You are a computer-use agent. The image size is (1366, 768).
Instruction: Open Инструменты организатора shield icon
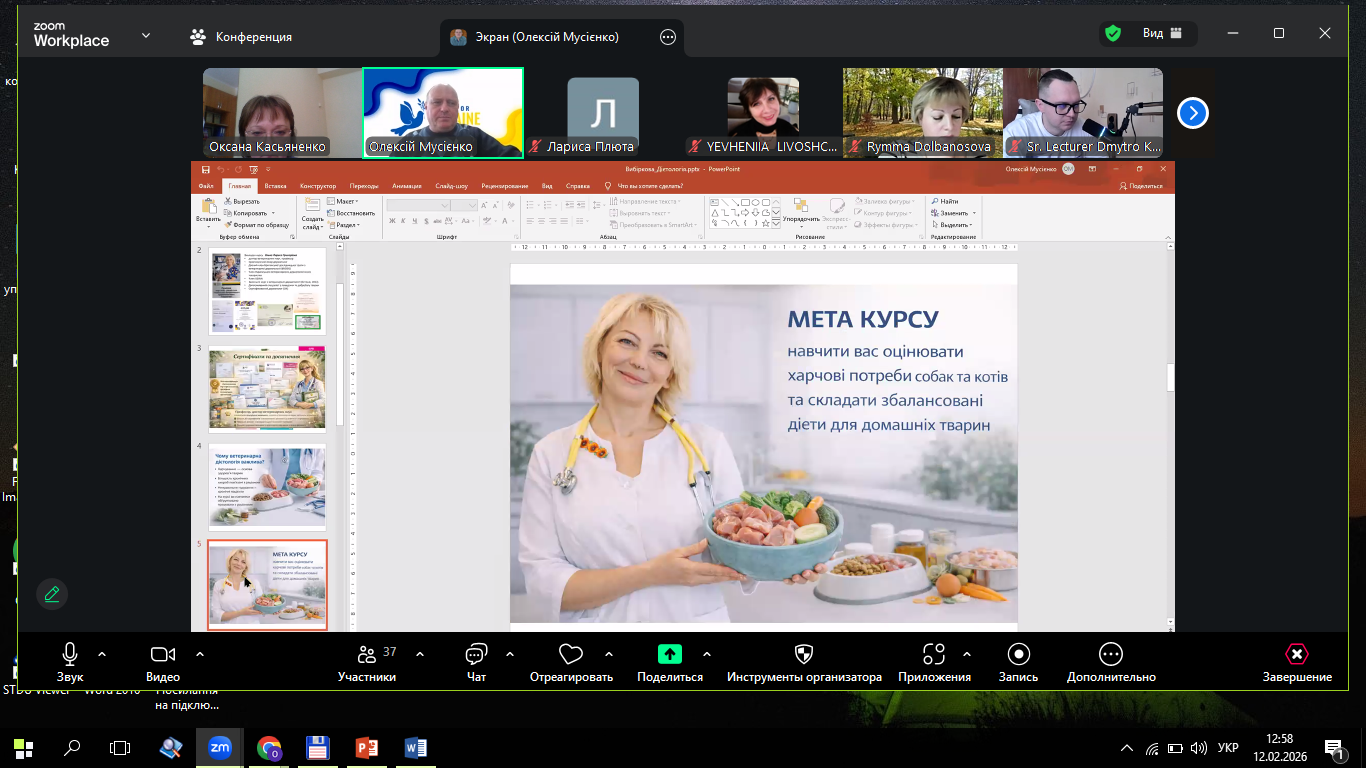pos(804,654)
